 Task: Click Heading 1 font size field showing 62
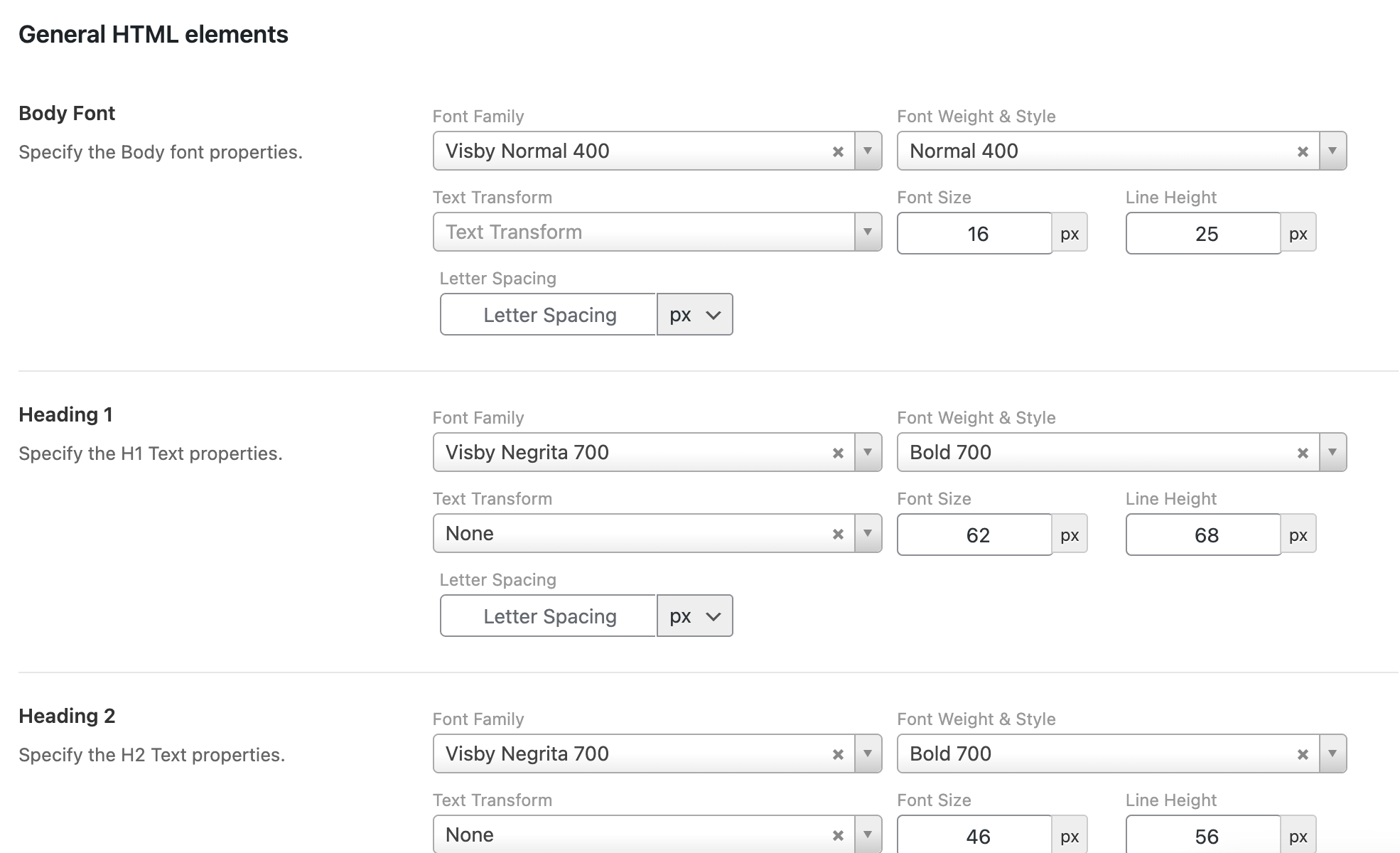point(974,535)
